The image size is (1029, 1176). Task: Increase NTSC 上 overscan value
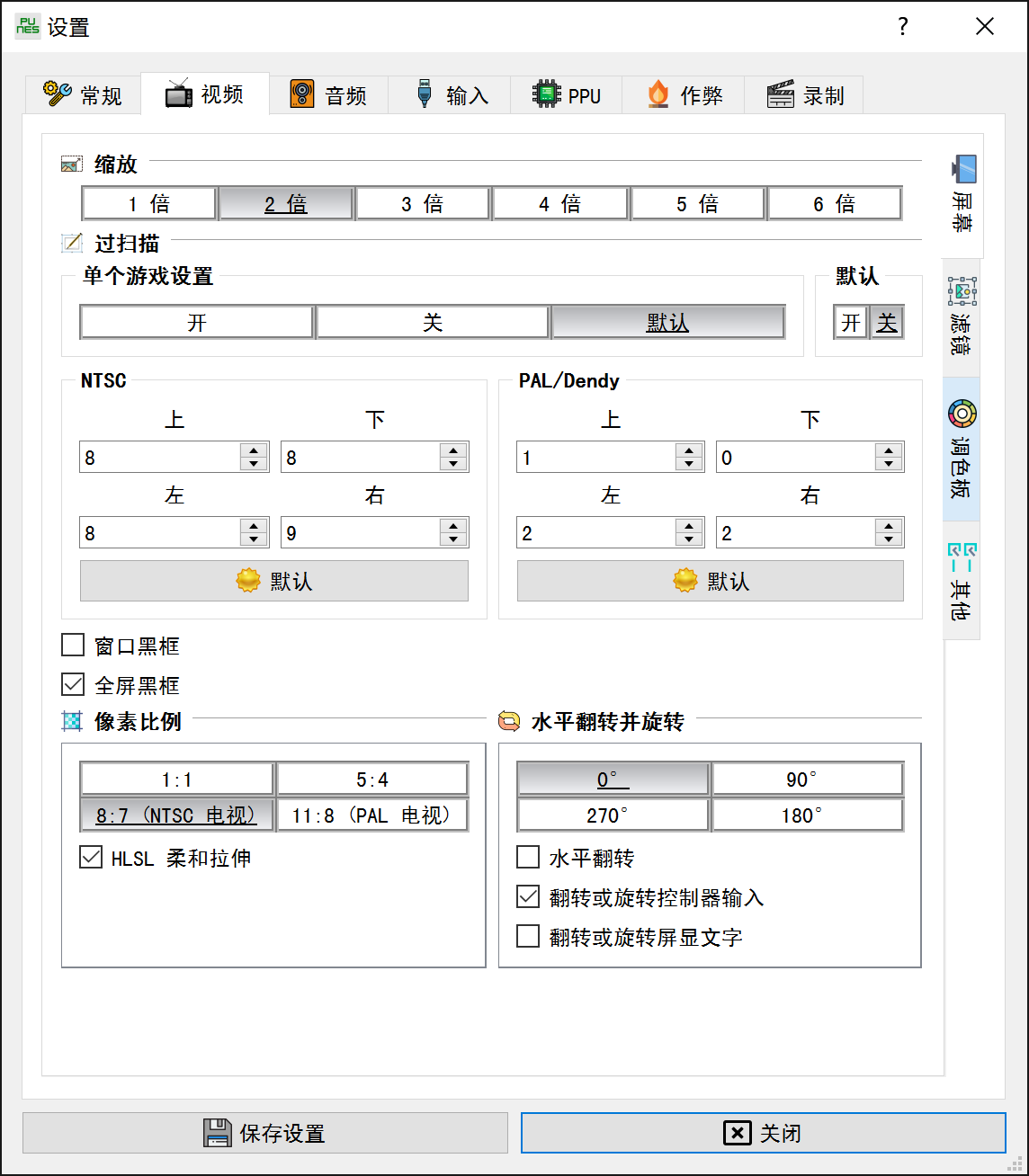(x=255, y=450)
